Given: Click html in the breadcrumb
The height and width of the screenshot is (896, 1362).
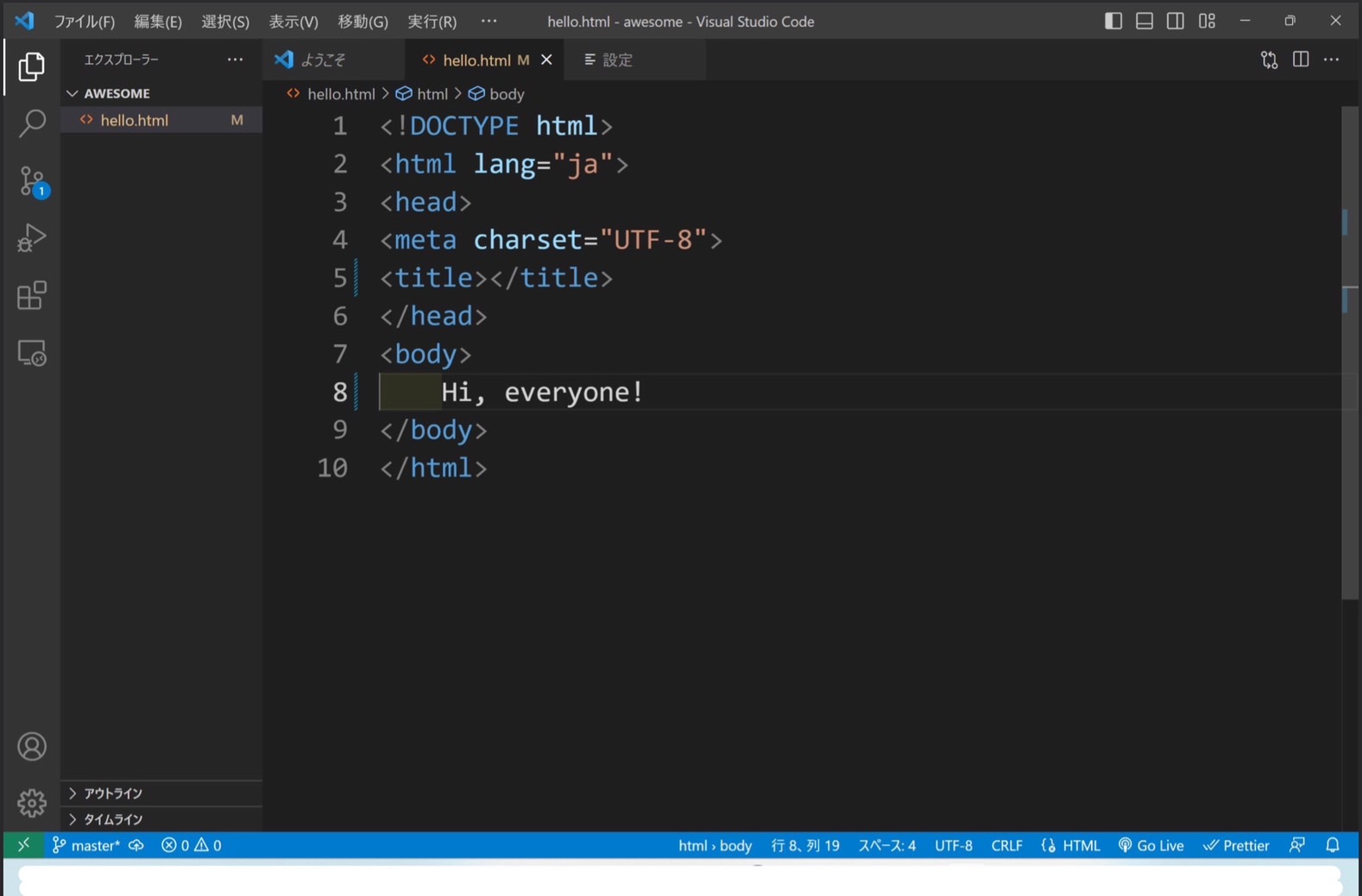Looking at the screenshot, I should click(432, 94).
